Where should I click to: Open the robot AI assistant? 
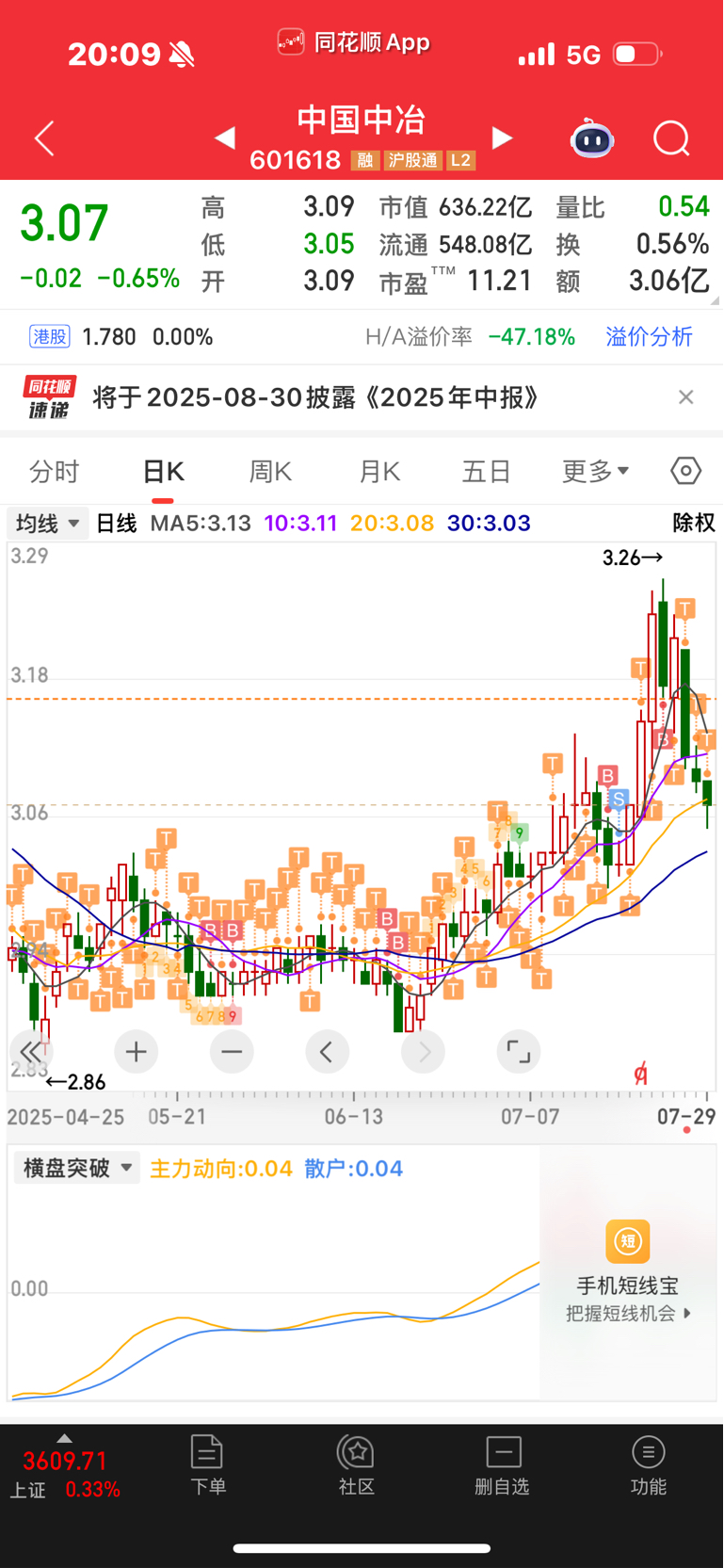pyautogui.click(x=592, y=138)
